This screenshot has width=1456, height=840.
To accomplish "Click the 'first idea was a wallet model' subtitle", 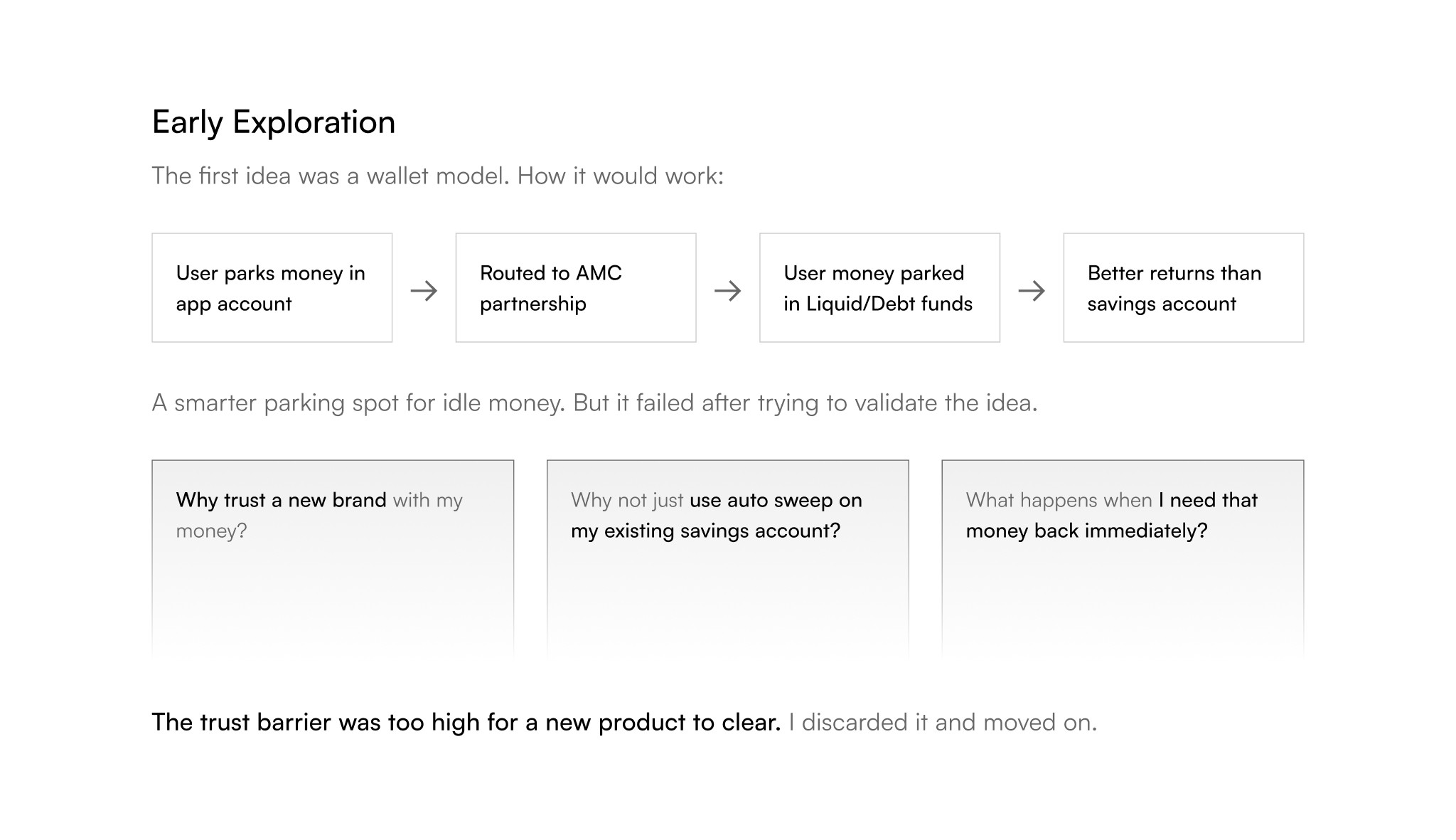I will click(331, 176).
